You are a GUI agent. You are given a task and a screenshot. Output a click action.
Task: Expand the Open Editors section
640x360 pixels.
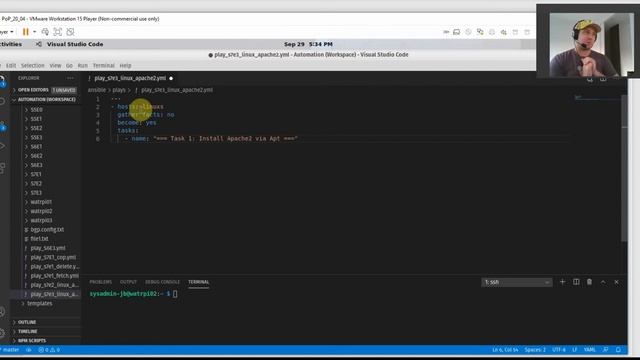click(33, 90)
